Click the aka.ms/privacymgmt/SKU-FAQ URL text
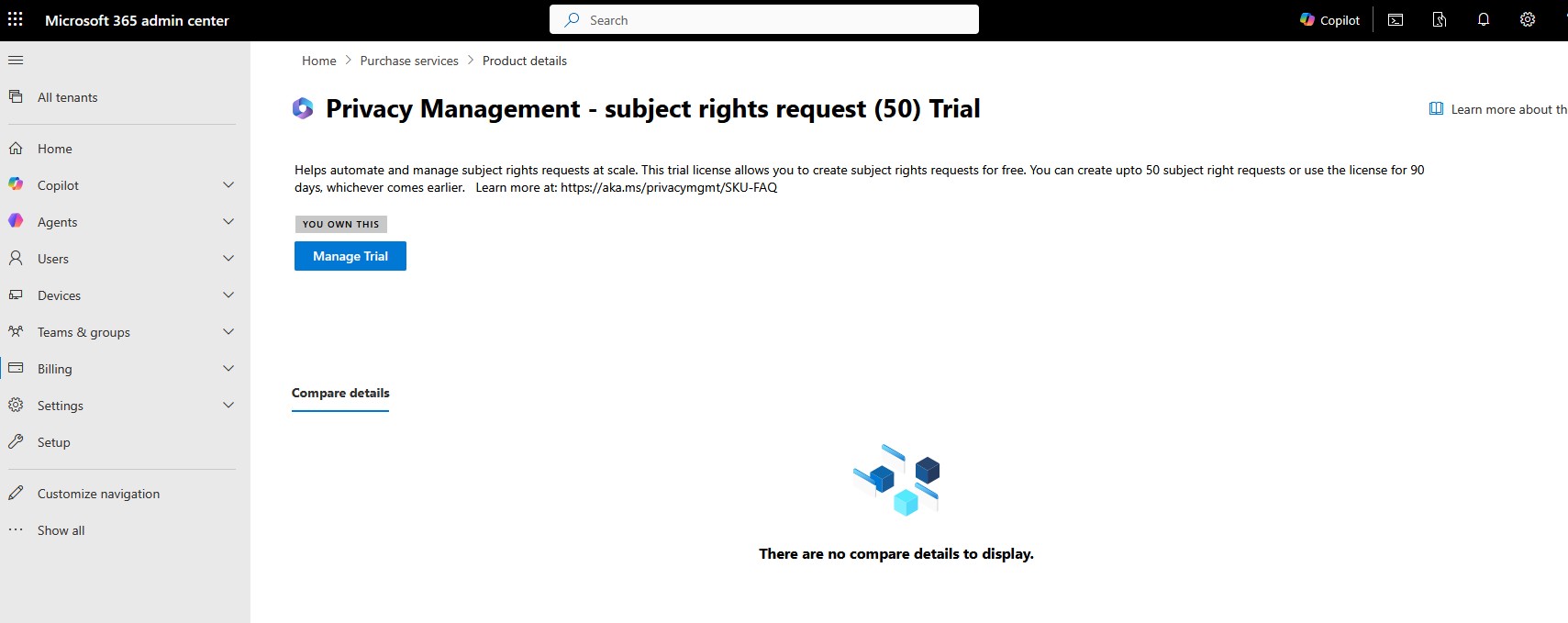 [x=669, y=187]
